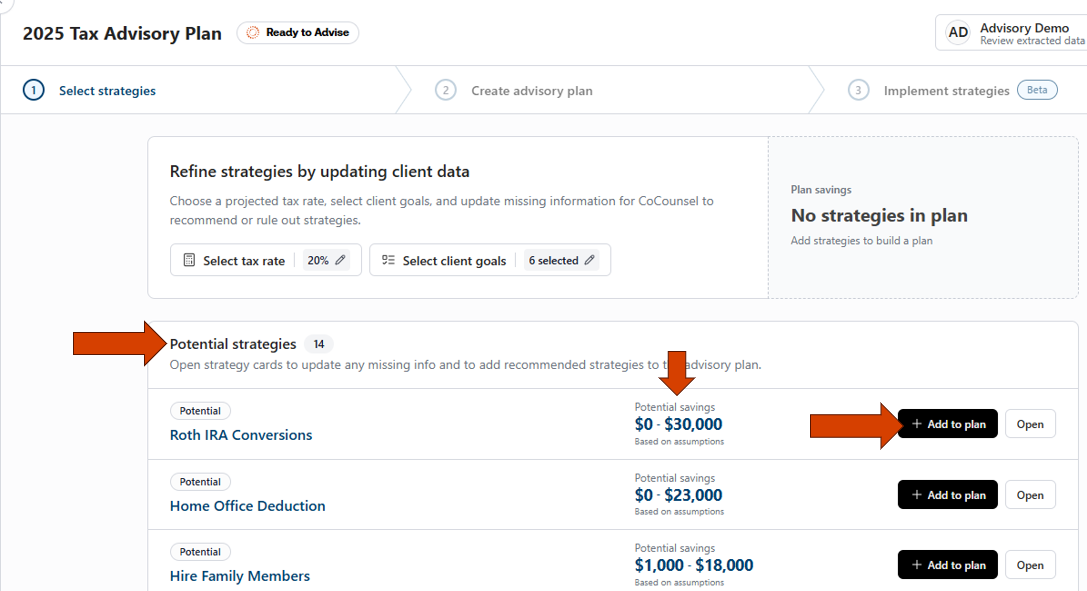Click the Ready to Advise status badge
Screen dimensions: 1087x591
click(297, 33)
